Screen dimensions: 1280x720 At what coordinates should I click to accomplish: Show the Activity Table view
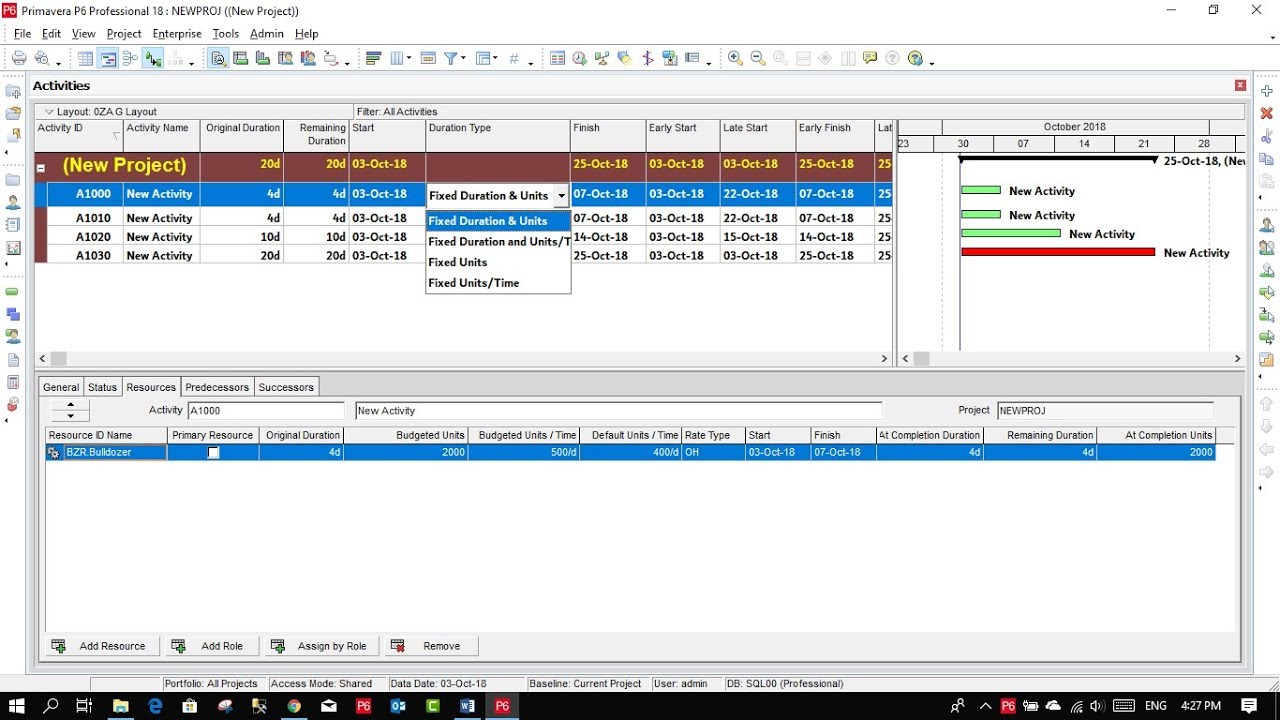click(86, 59)
